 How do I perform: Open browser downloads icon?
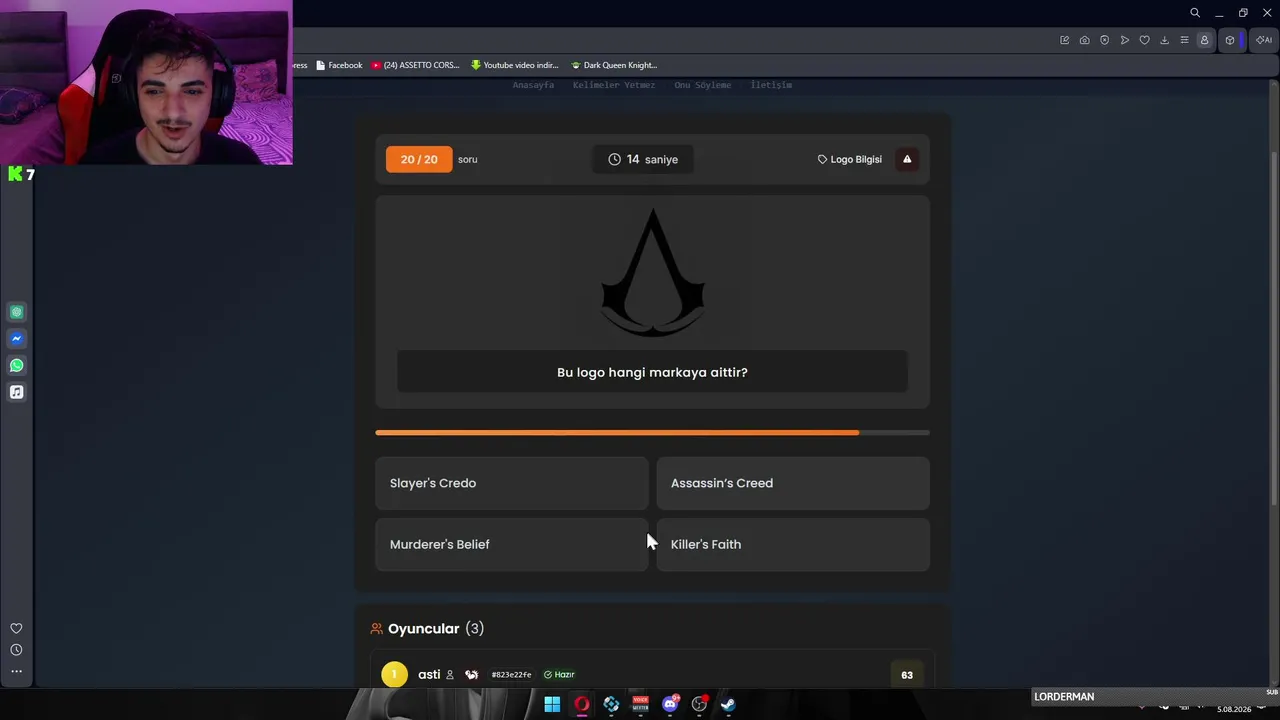[x=1164, y=40]
